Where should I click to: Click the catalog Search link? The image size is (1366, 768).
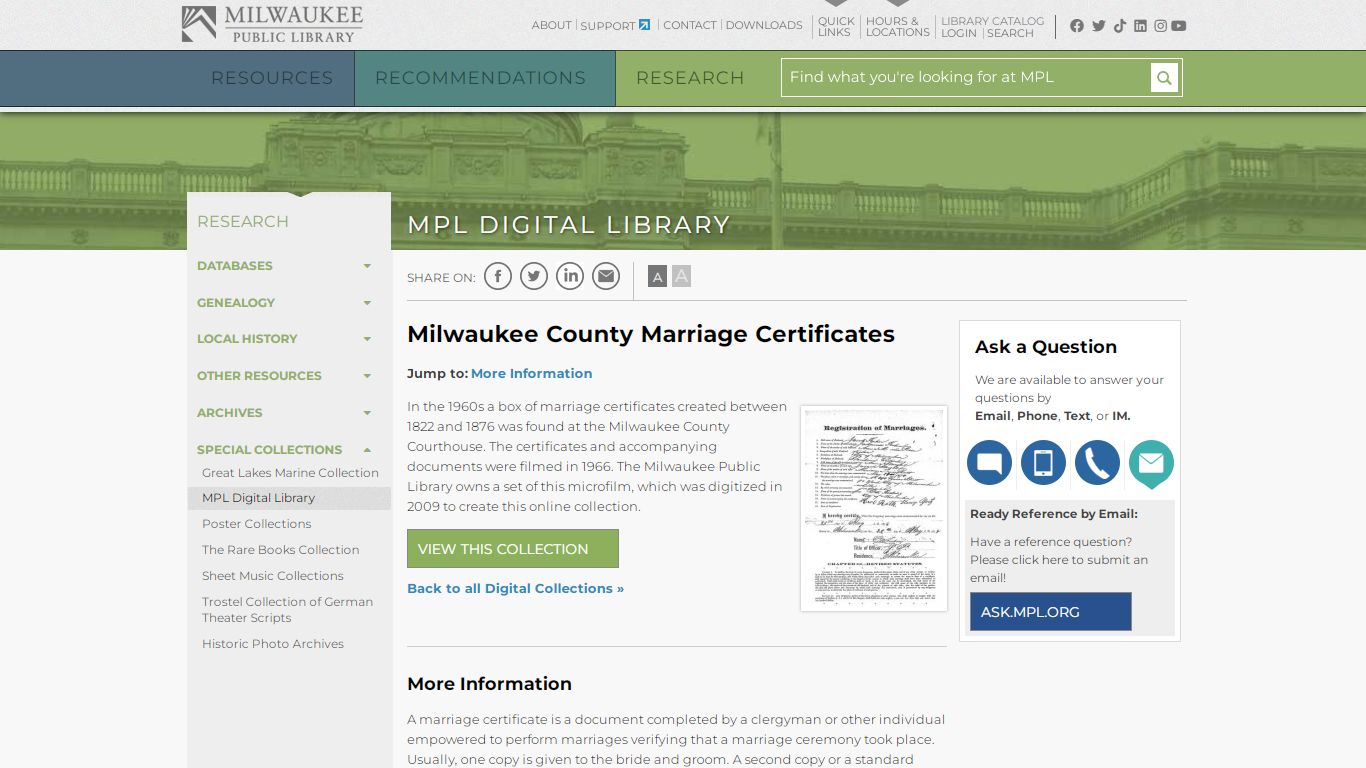pos(1010,33)
